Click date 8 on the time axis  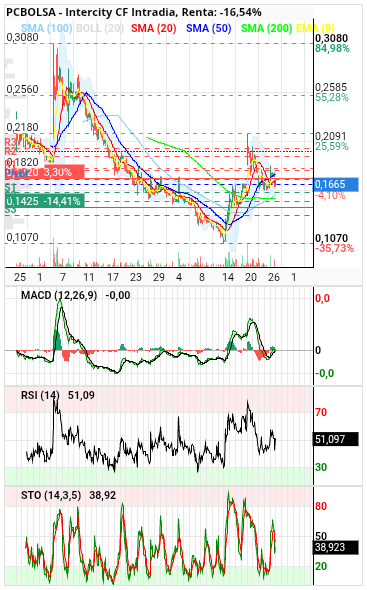pyautogui.click(x=202, y=278)
